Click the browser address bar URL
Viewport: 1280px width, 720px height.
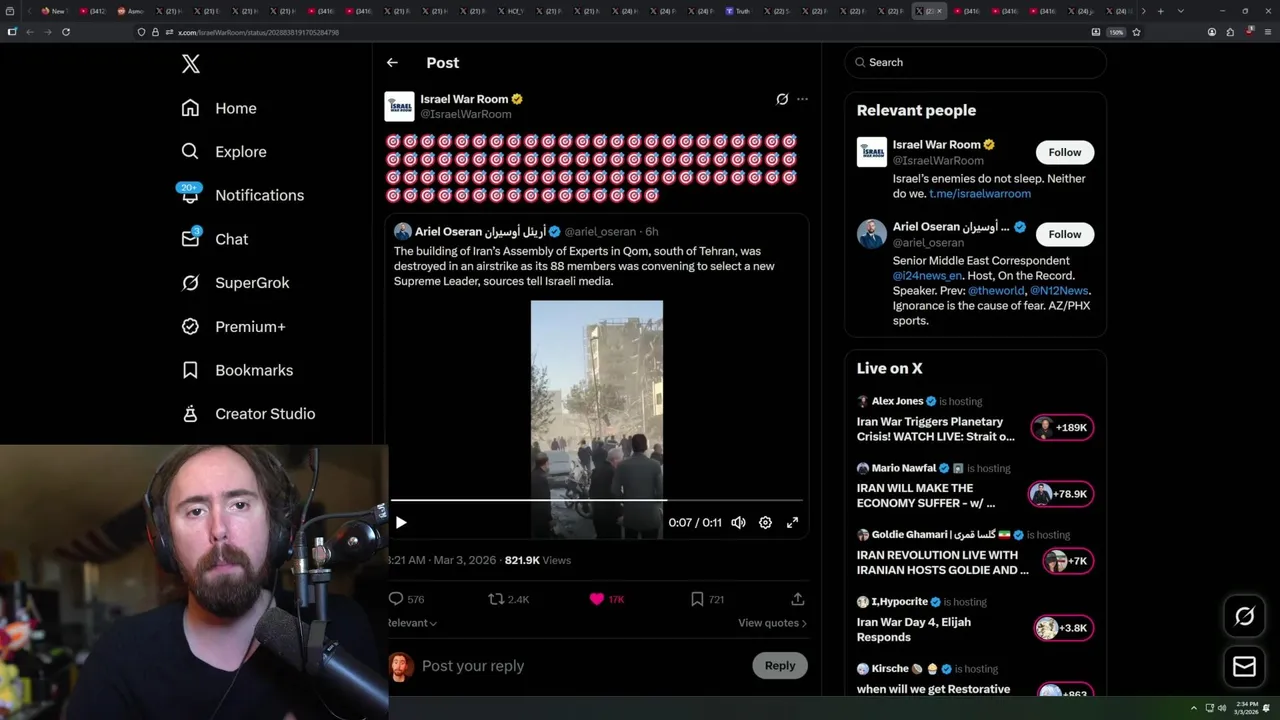coord(258,32)
